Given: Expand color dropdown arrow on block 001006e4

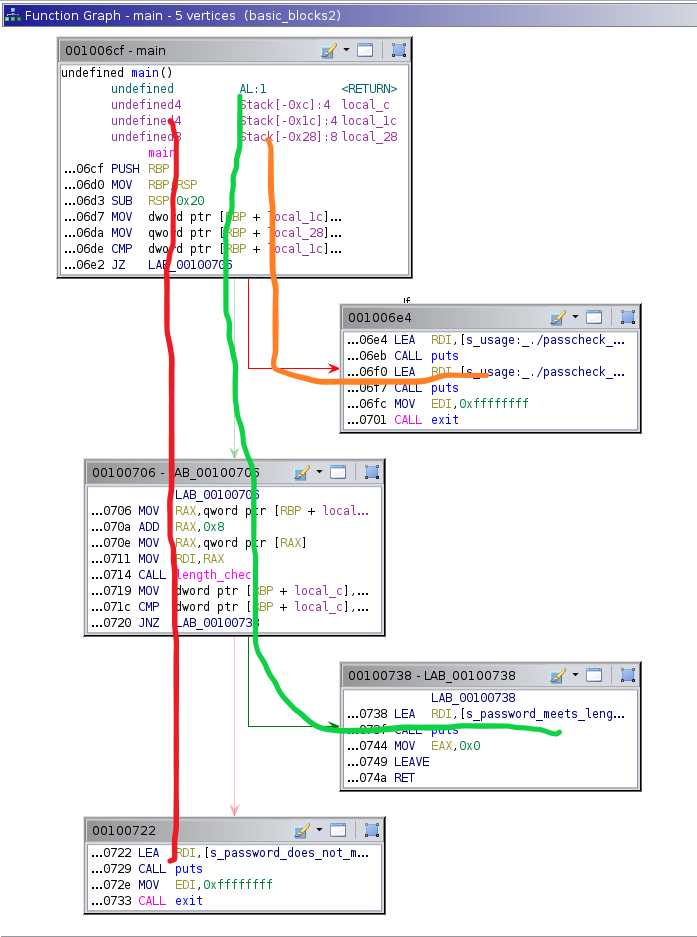Looking at the screenshot, I should 575,317.
